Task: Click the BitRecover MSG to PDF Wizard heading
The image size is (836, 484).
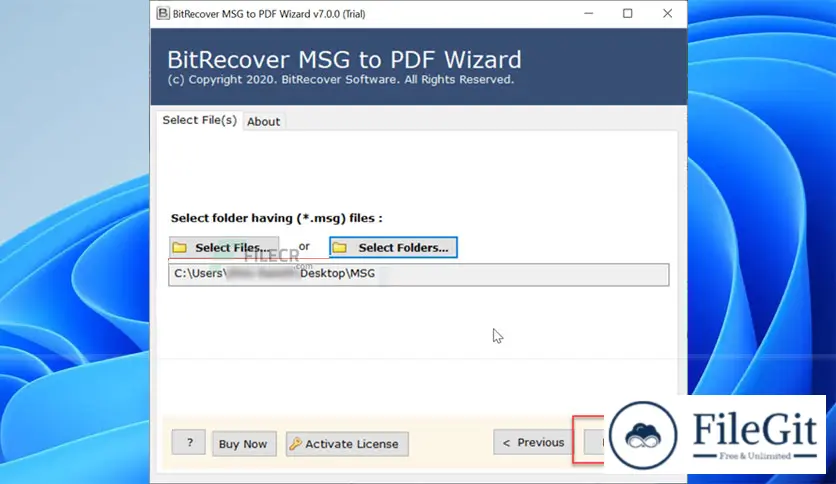Action: 344,59
